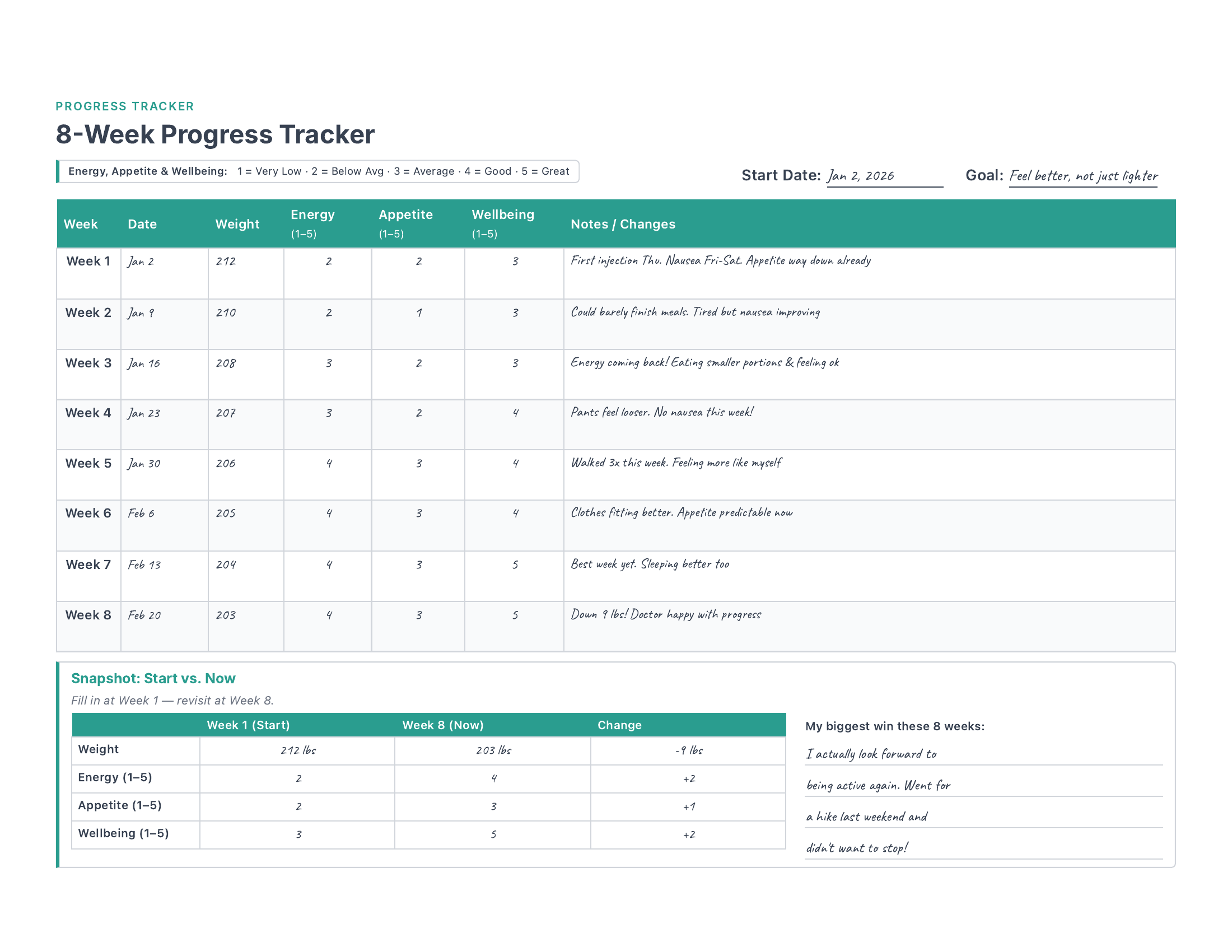Click 'My biggest win these 8 weeks' heading
The width and height of the screenshot is (1232, 952).
(897, 726)
